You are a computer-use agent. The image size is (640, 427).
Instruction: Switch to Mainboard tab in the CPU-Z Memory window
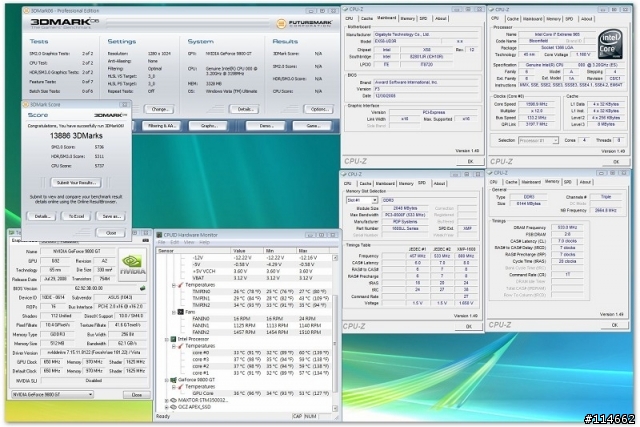point(529,182)
